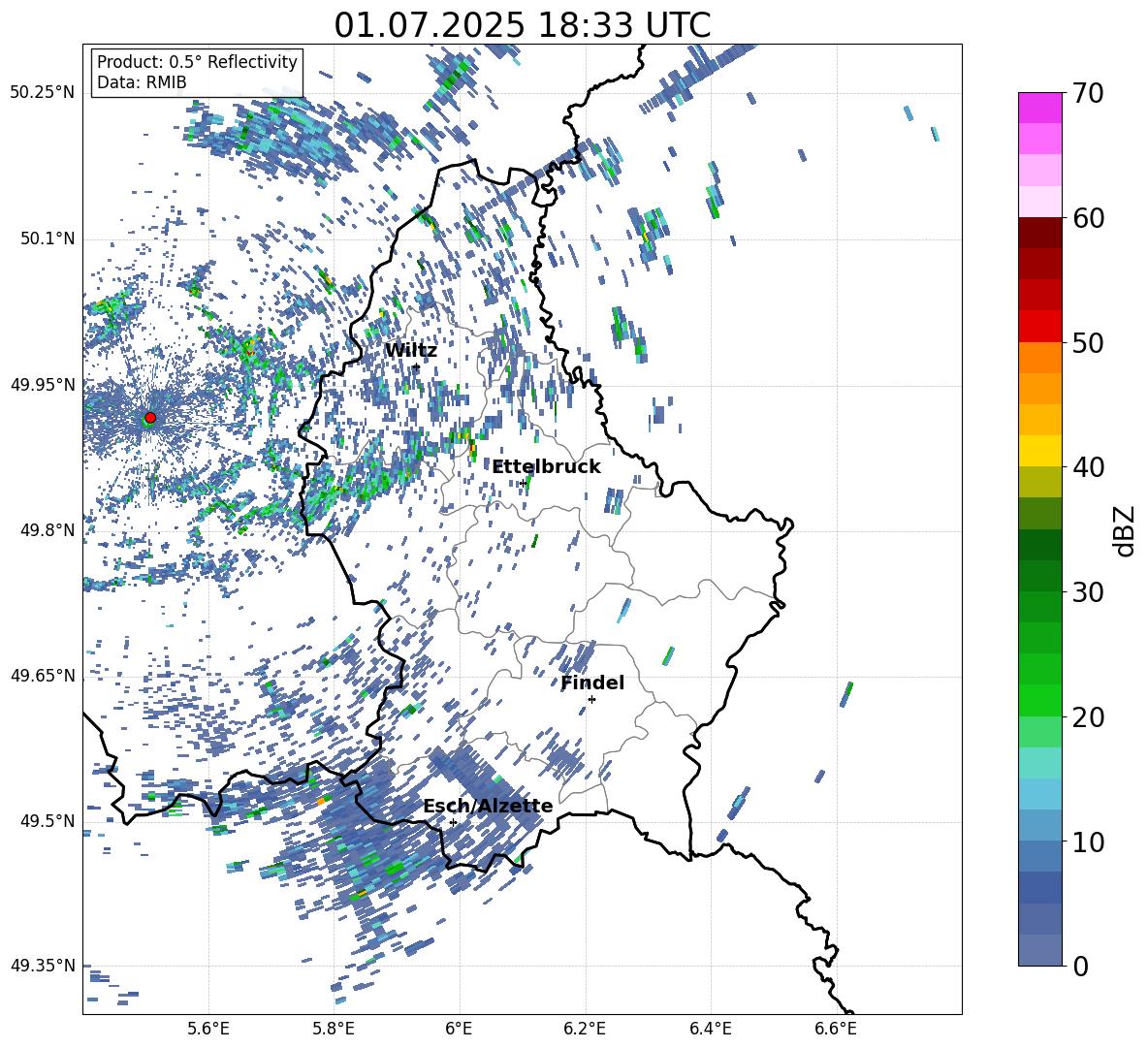Click the dBZ colorbar axis label
1148x1048 pixels.
click(1125, 530)
